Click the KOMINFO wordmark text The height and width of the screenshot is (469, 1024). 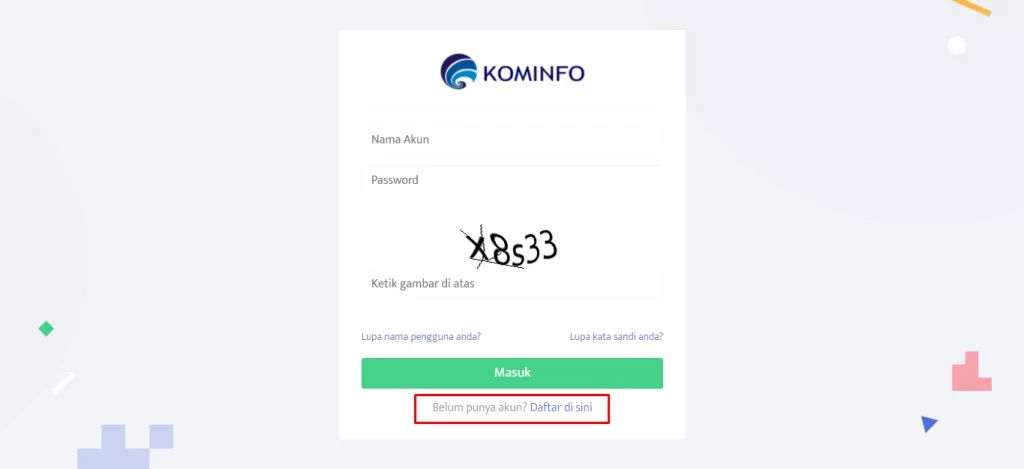pos(534,73)
